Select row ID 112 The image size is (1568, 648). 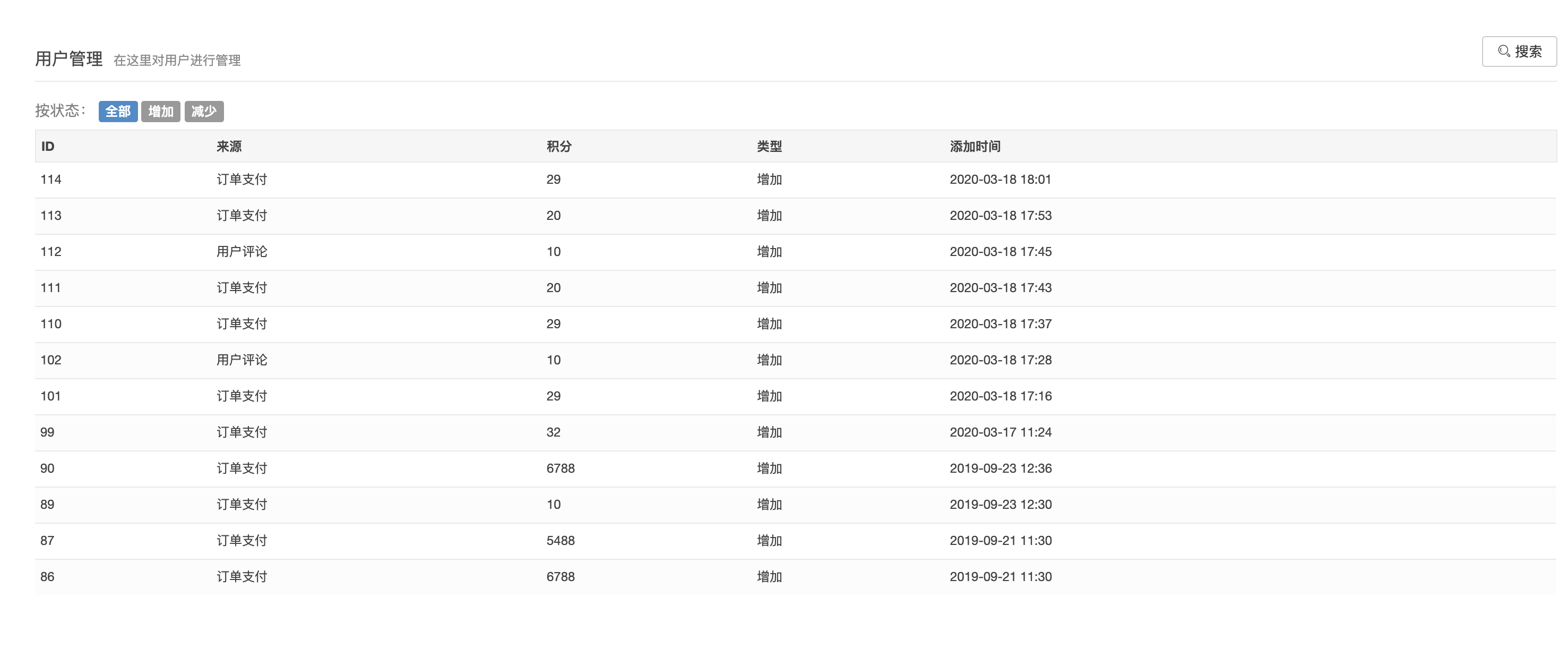coord(796,252)
